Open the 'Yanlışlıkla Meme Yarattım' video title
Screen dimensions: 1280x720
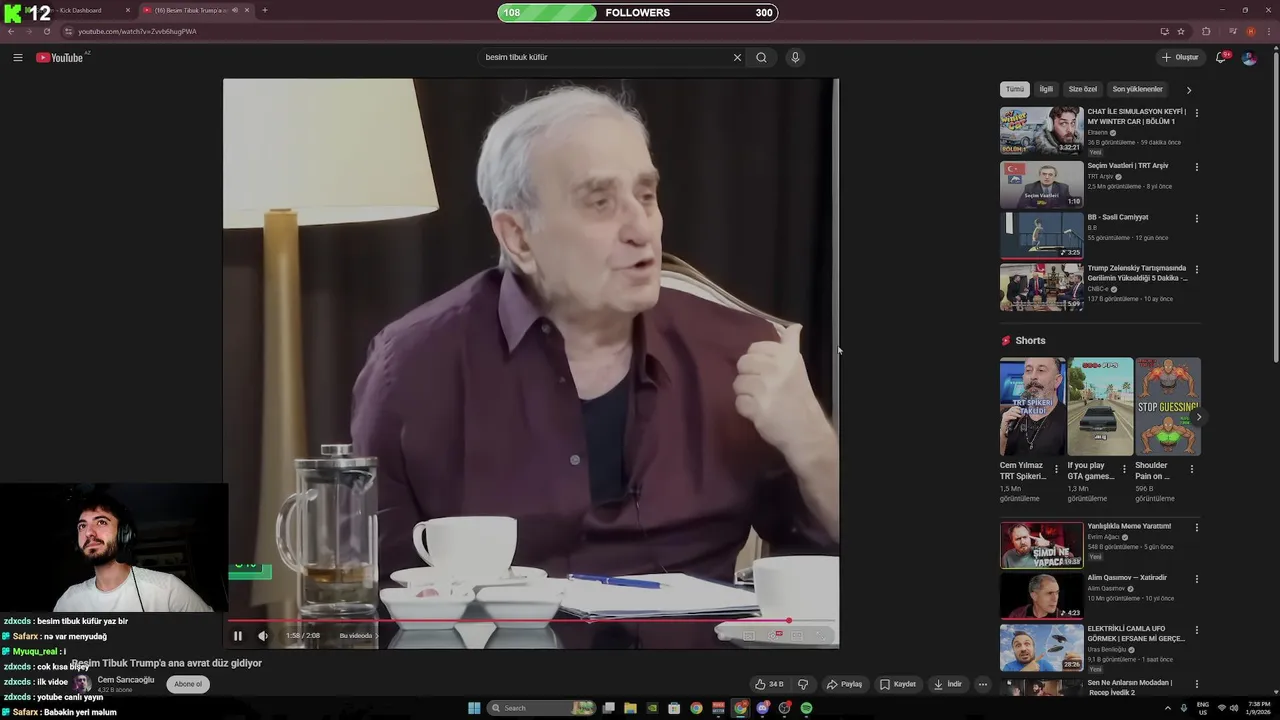coord(1129,526)
